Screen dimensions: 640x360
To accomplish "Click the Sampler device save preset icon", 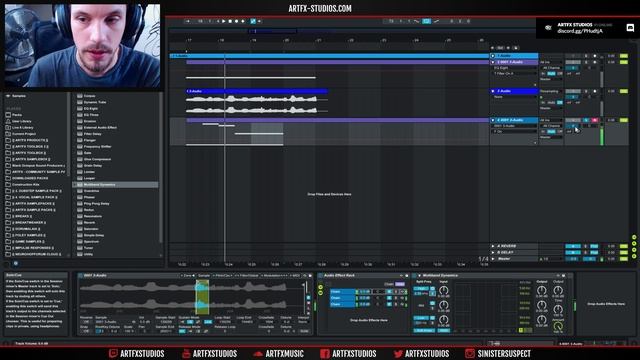I will point(310,276).
